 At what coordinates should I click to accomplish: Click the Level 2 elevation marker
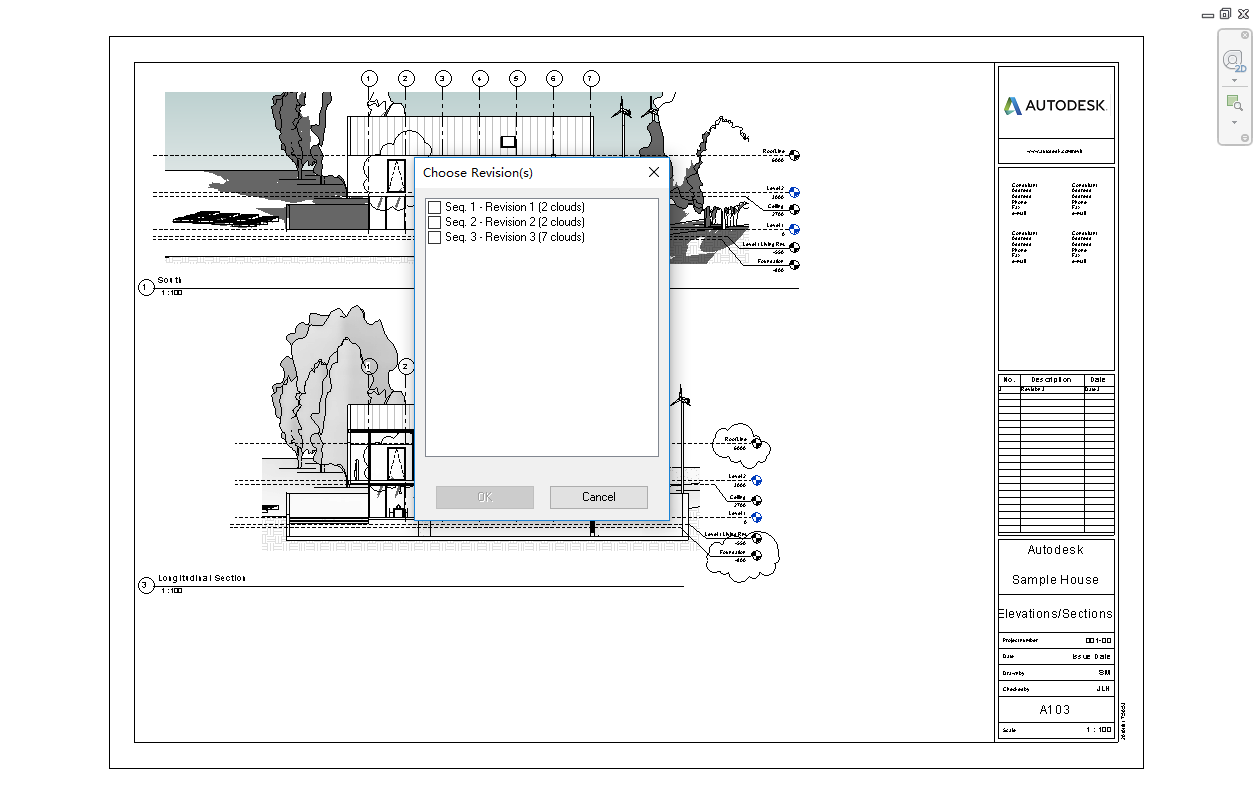pyautogui.click(x=794, y=192)
